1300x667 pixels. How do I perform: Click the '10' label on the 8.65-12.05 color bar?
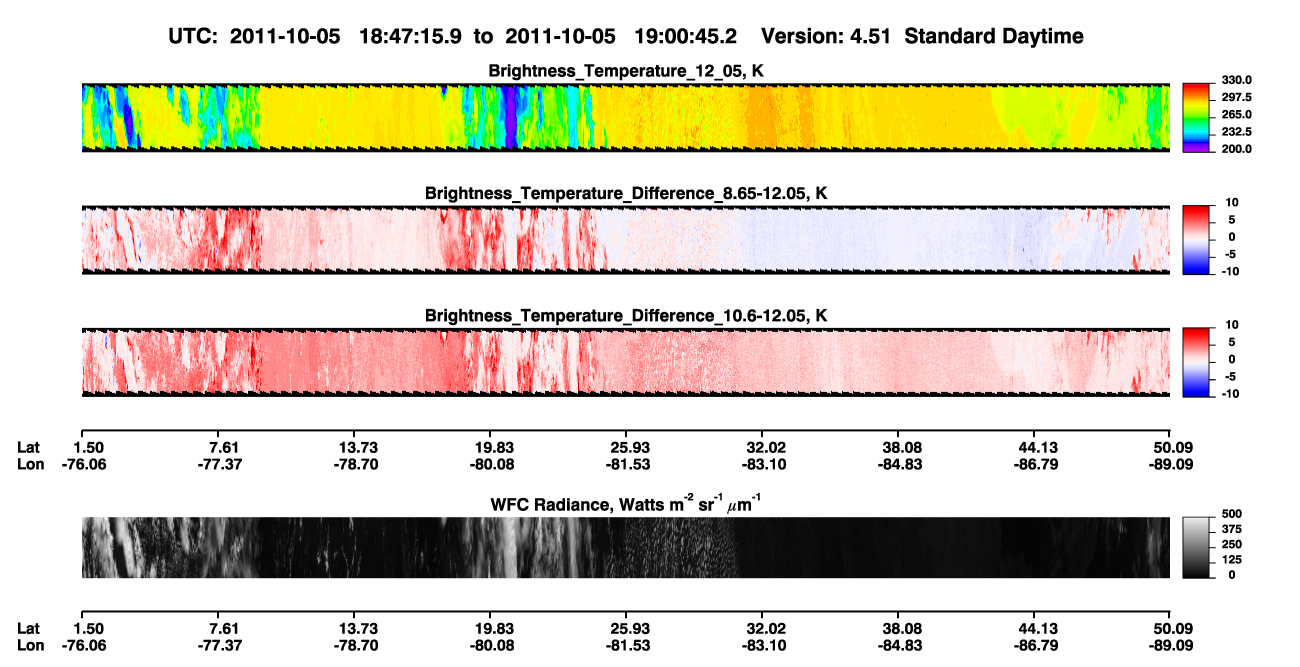1232,203
